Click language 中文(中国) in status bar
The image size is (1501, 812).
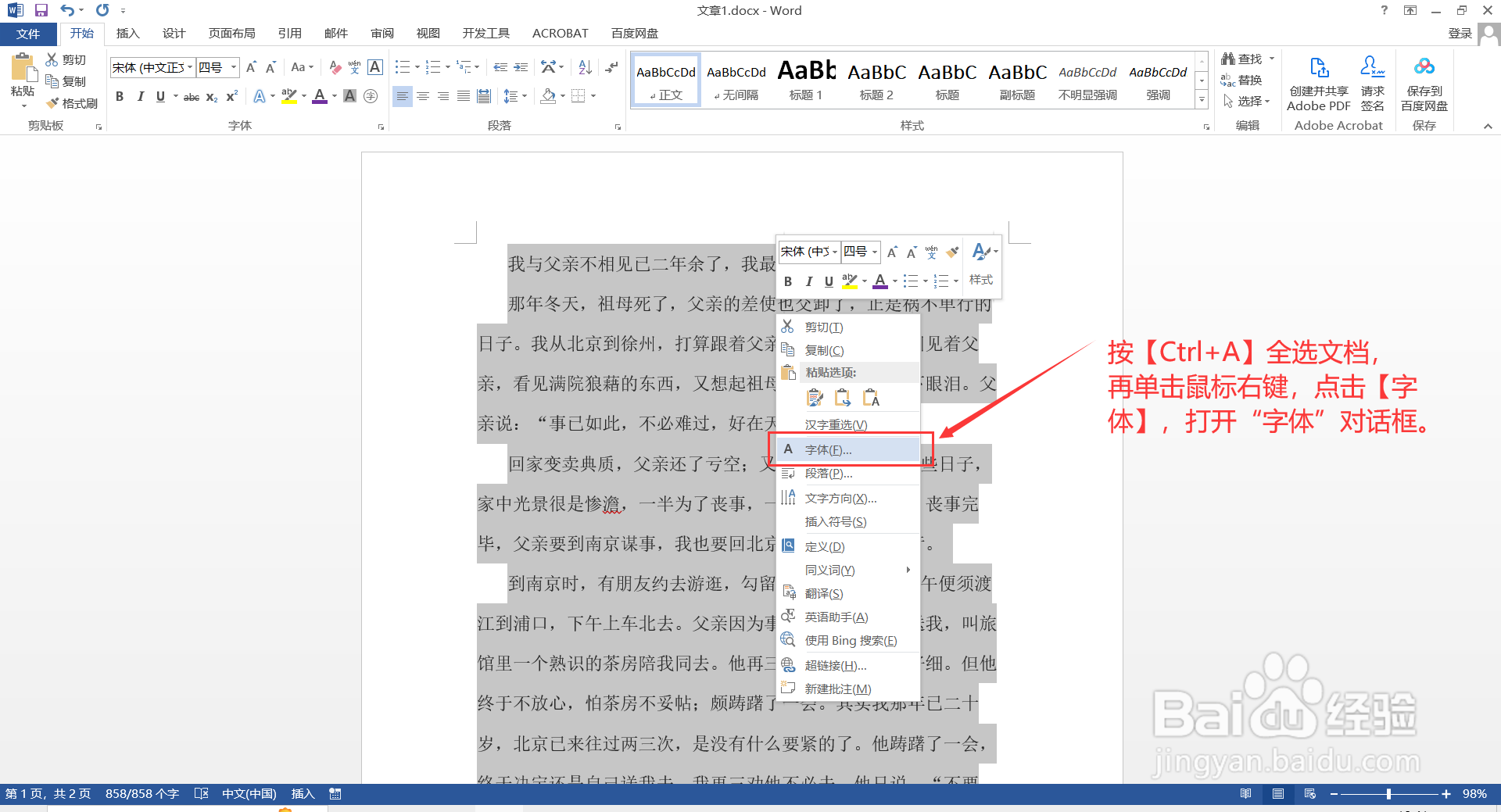(249, 794)
